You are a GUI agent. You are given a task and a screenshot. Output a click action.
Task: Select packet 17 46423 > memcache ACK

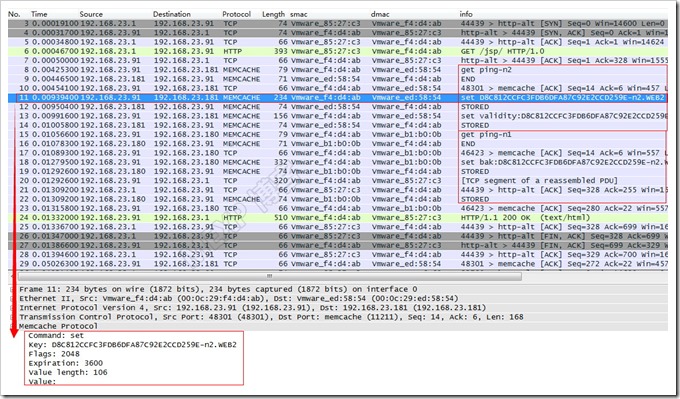[338, 153]
